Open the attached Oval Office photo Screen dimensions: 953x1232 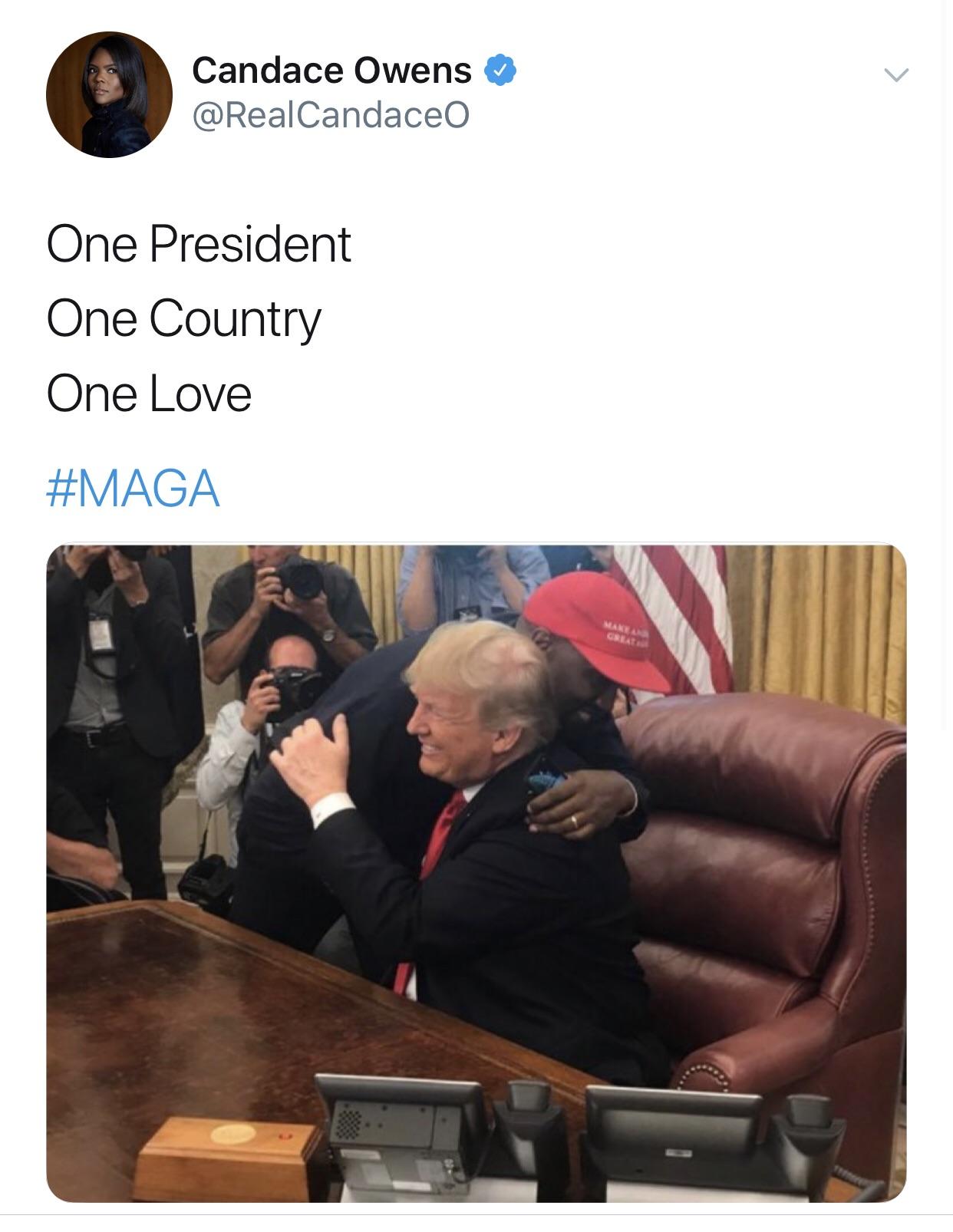coord(476,873)
